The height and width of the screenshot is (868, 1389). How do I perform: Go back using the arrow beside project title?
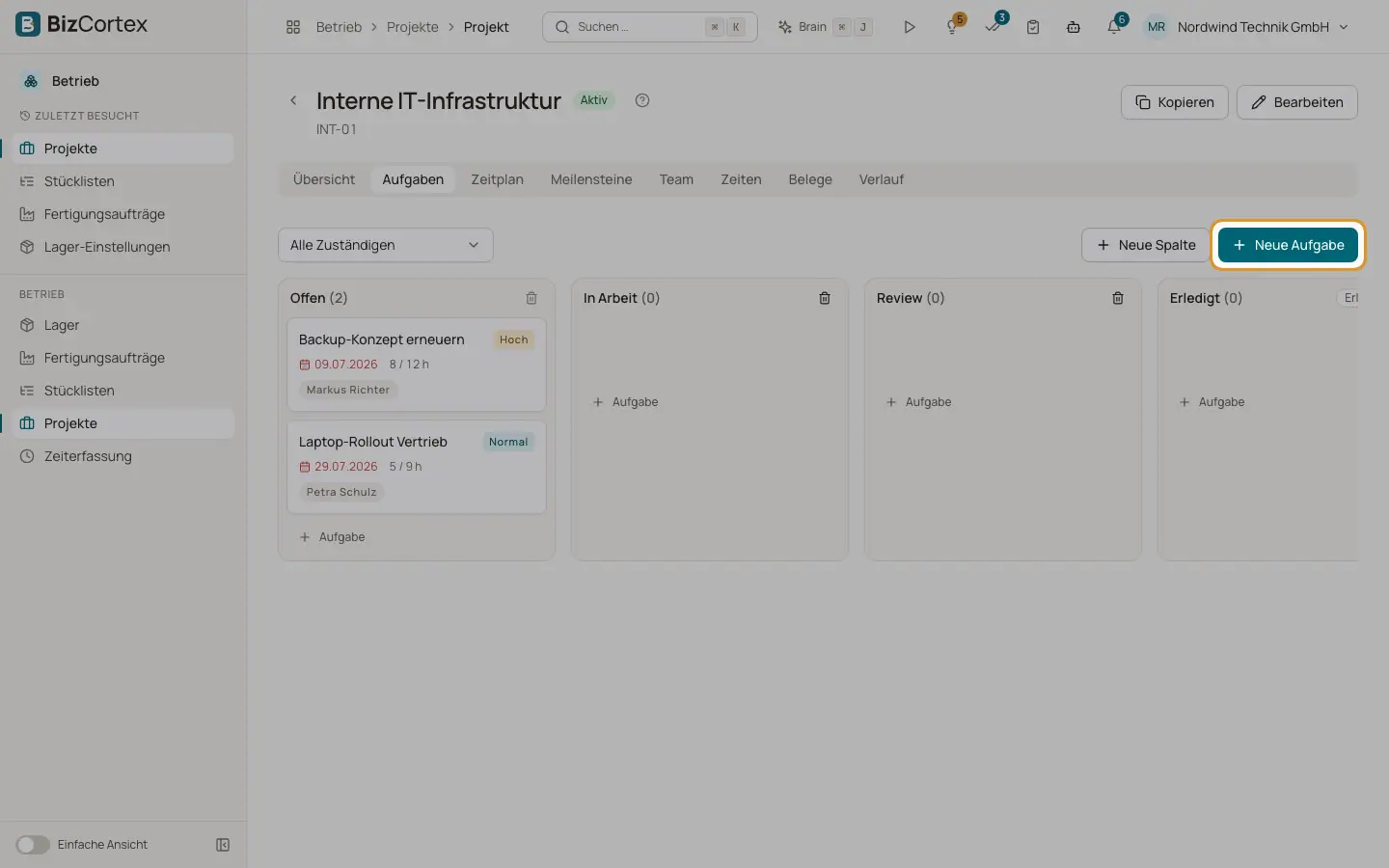click(x=293, y=100)
